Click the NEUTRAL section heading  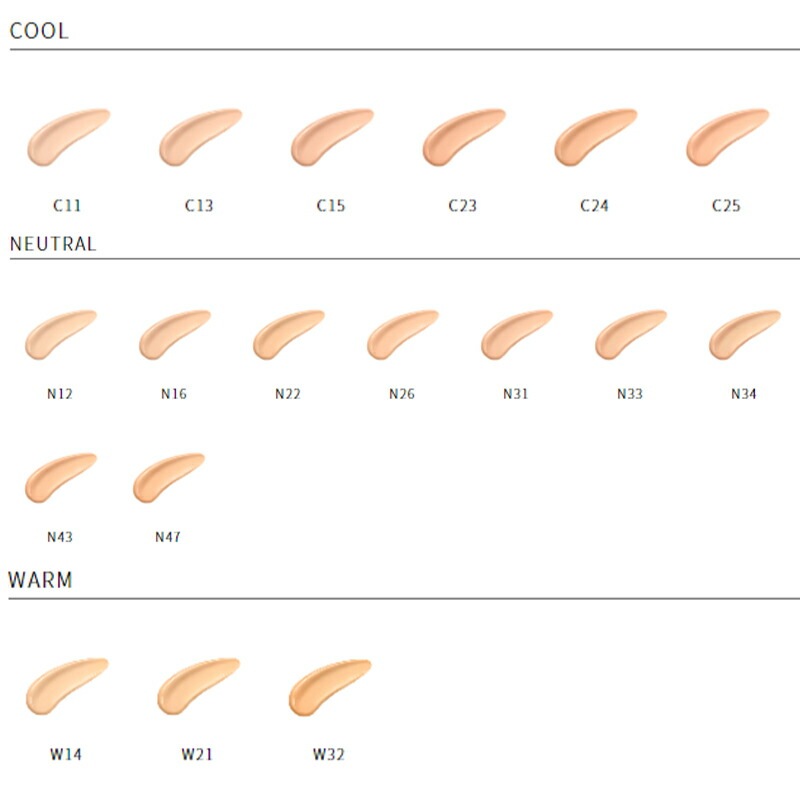(x=53, y=244)
